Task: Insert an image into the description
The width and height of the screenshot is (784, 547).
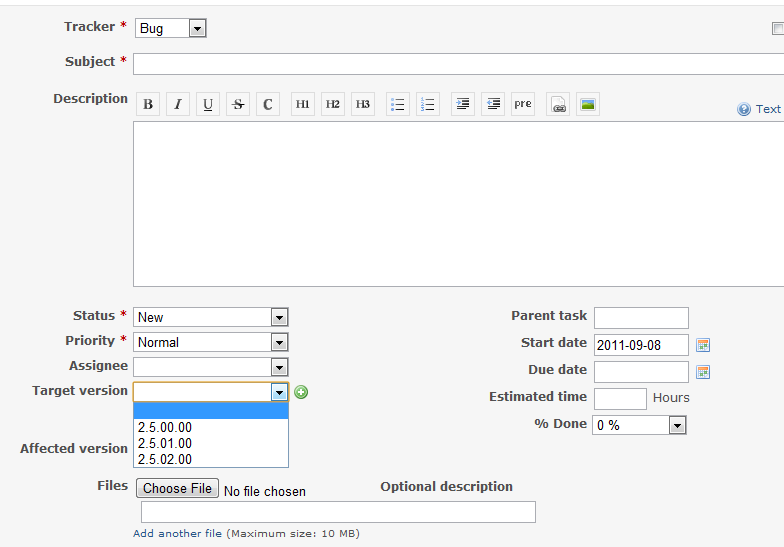Action: (x=588, y=104)
